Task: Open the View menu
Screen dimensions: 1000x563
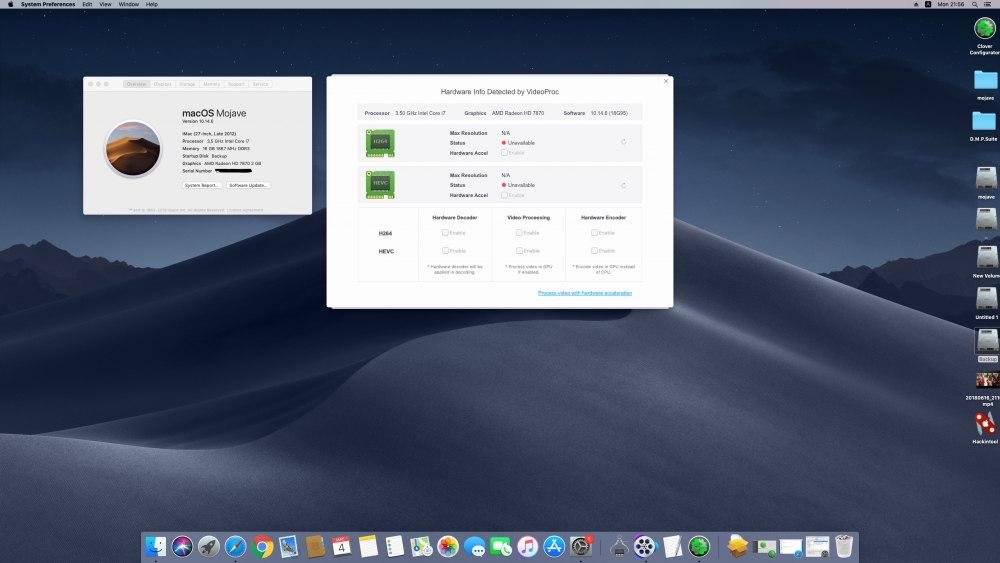Action: (x=105, y=4)
